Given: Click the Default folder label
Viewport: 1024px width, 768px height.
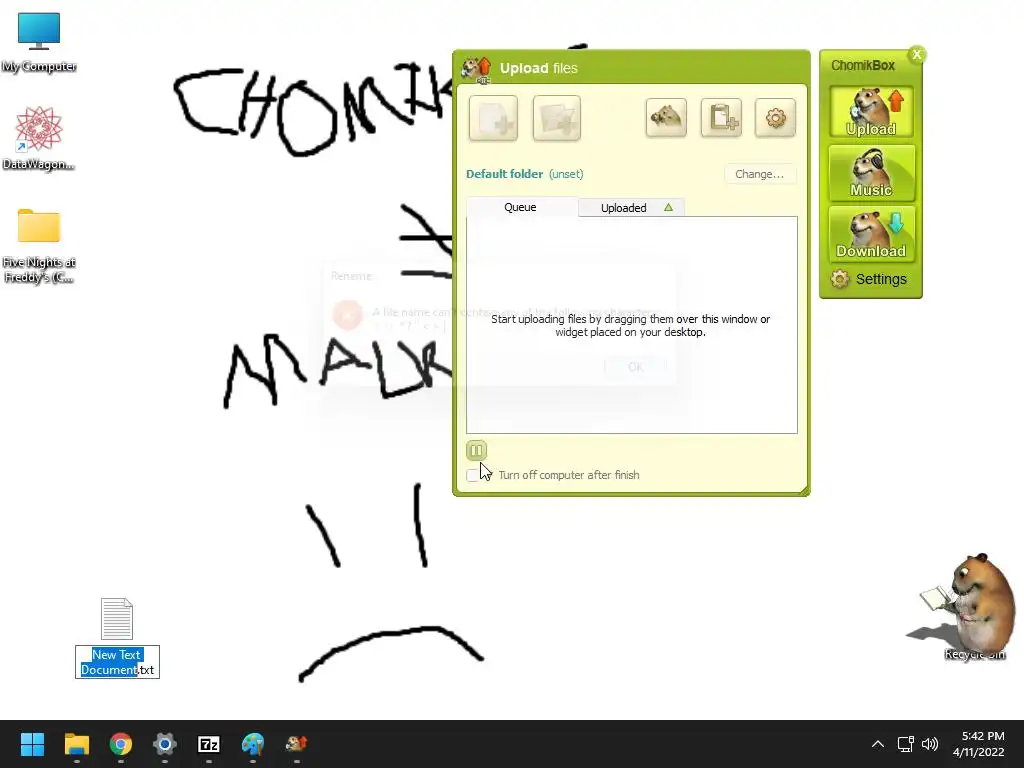Looking at the screenshot, I should point(504,174).
